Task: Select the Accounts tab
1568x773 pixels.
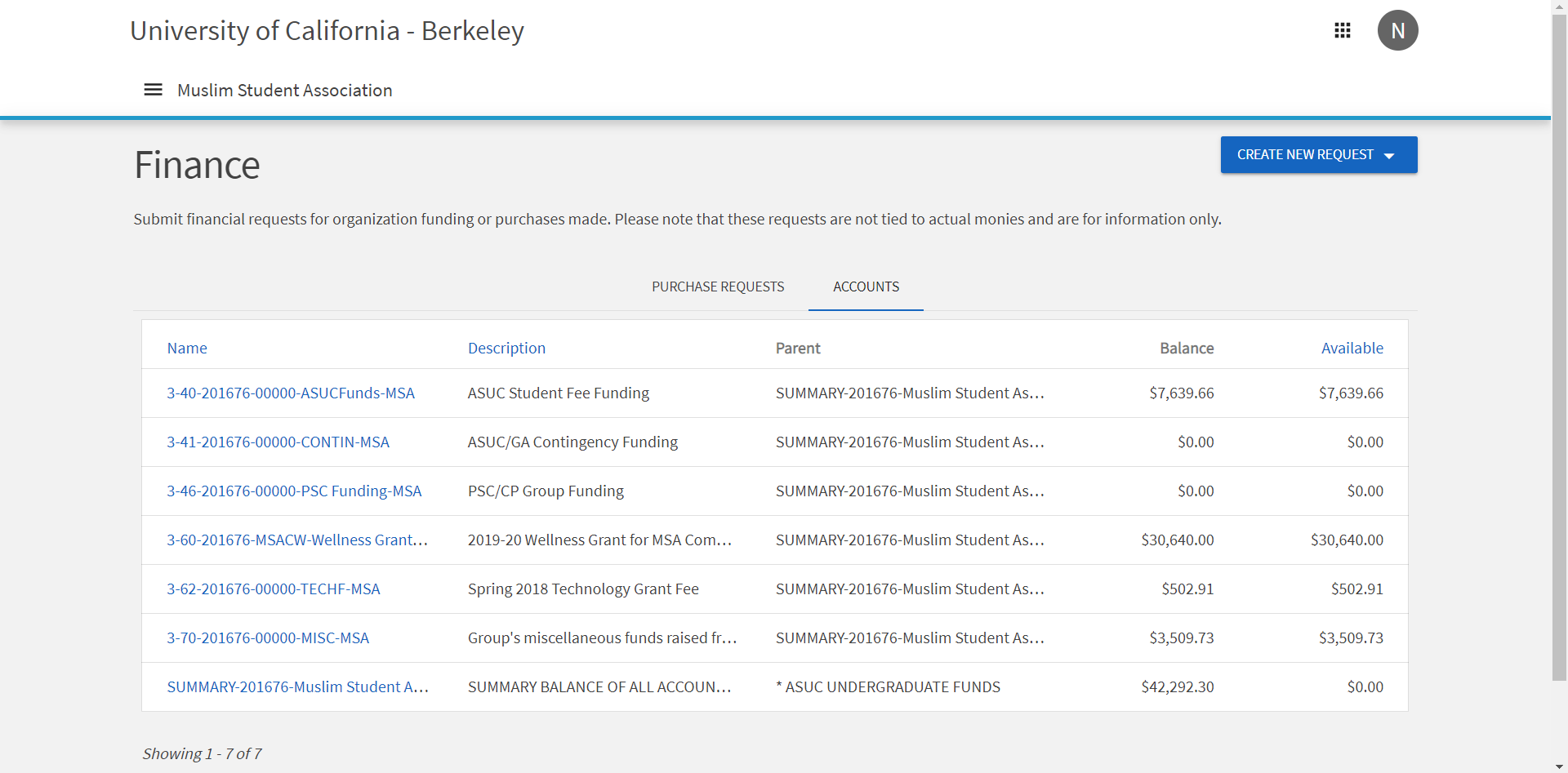Action: tap(866, 287)
